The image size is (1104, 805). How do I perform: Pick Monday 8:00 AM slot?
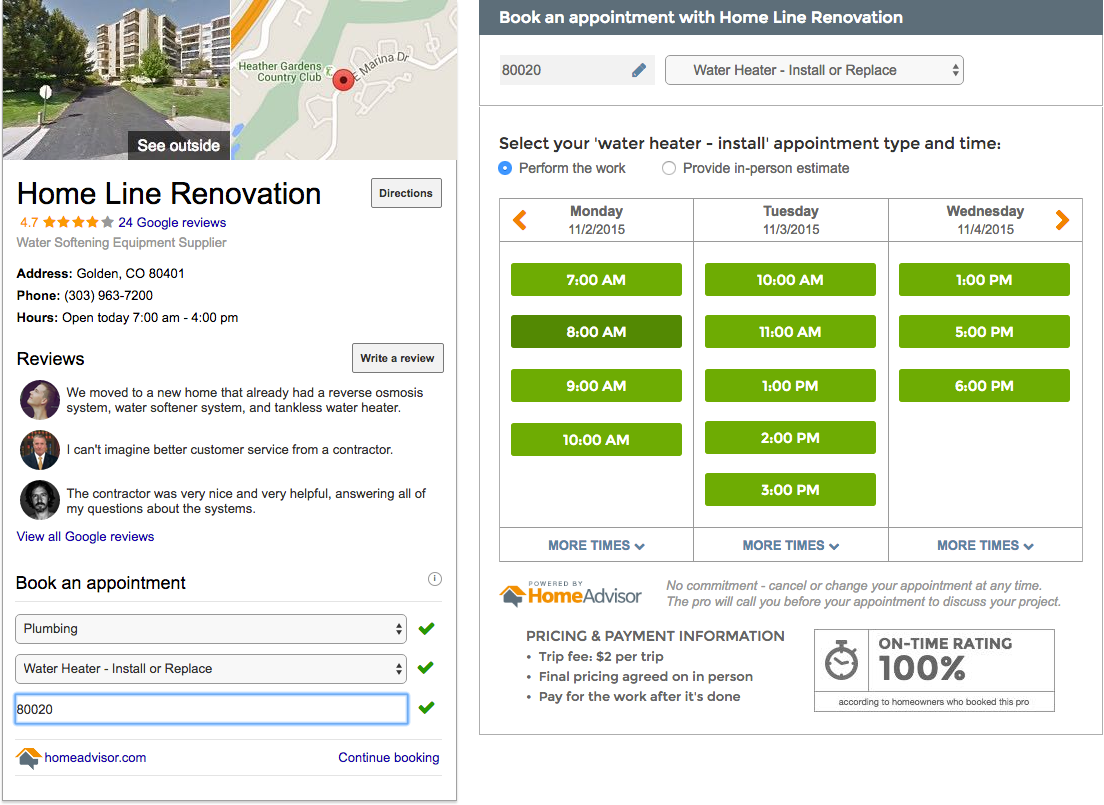[x=596, y=332]
